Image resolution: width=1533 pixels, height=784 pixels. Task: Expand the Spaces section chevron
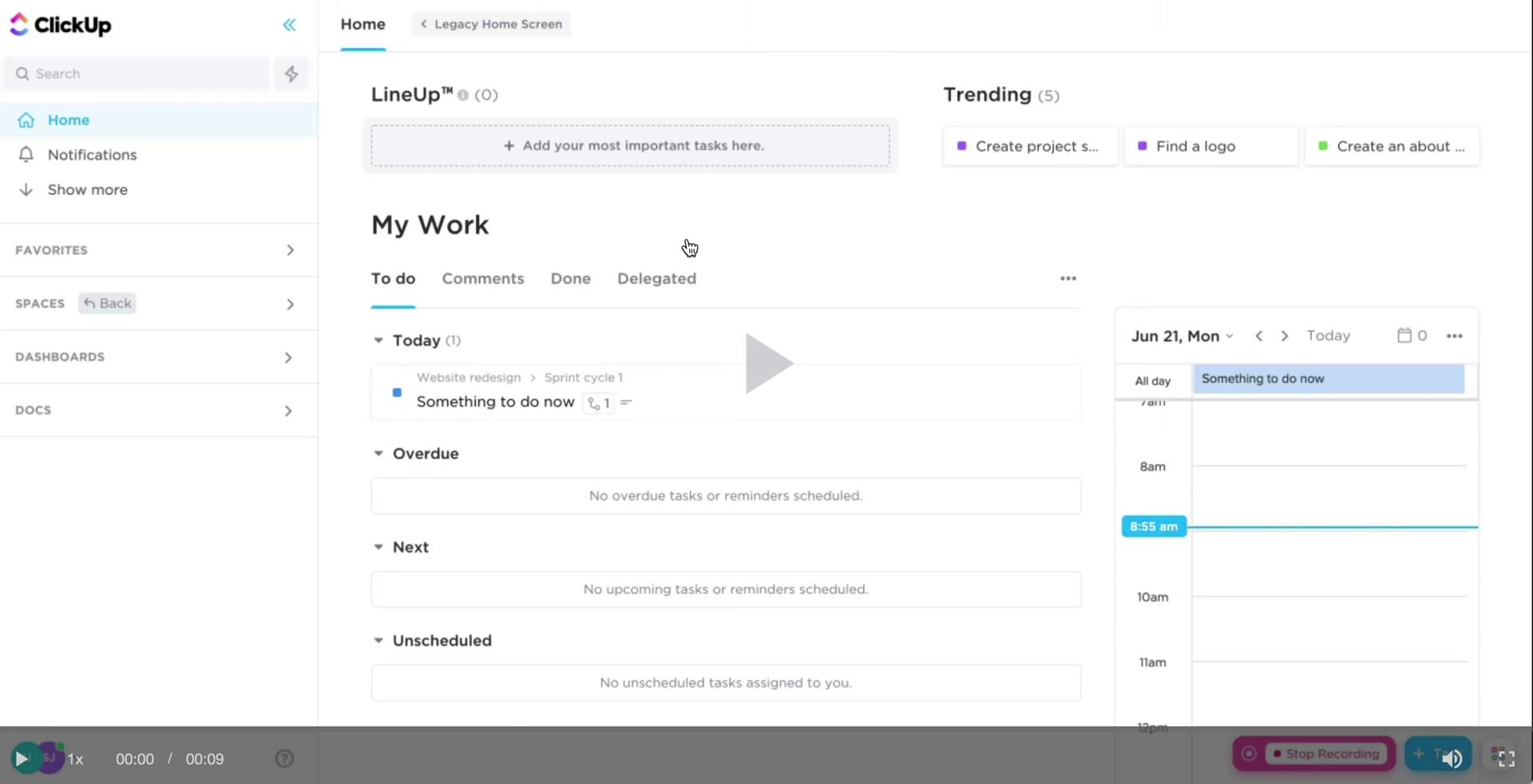(290, 303)
